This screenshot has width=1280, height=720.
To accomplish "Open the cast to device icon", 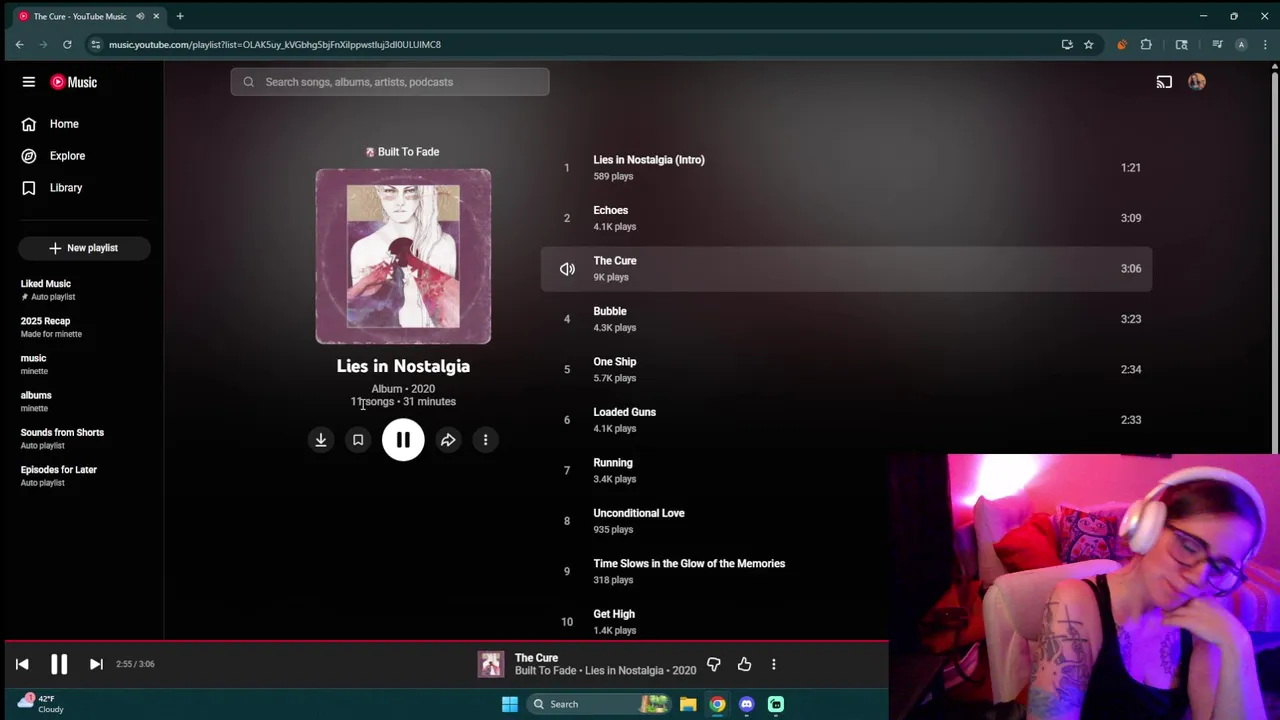I will [1164, 82].
